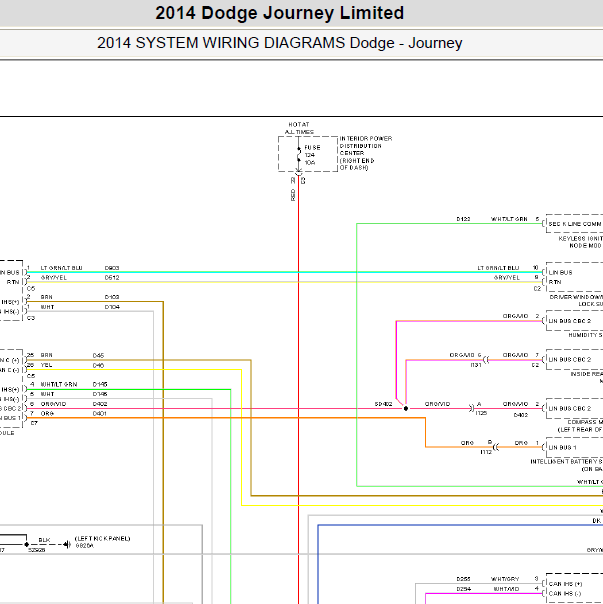This screenshot has height=604, width=603.
Task: Click the 'CAN IHS (-)' pin label at bottom right
Action: 565,594
